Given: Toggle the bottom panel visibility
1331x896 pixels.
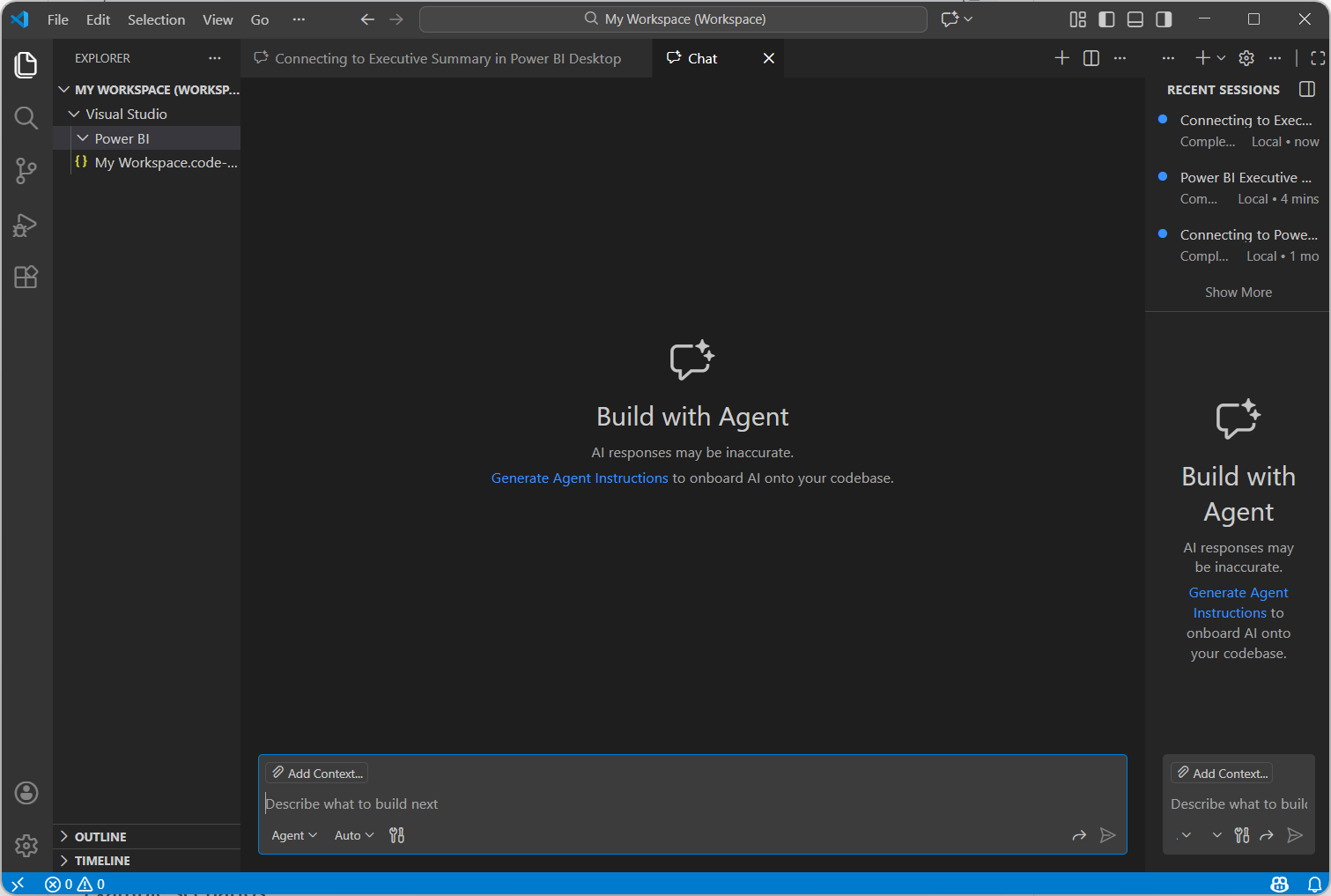Looking at the screenshot, I should [1135, 19].
